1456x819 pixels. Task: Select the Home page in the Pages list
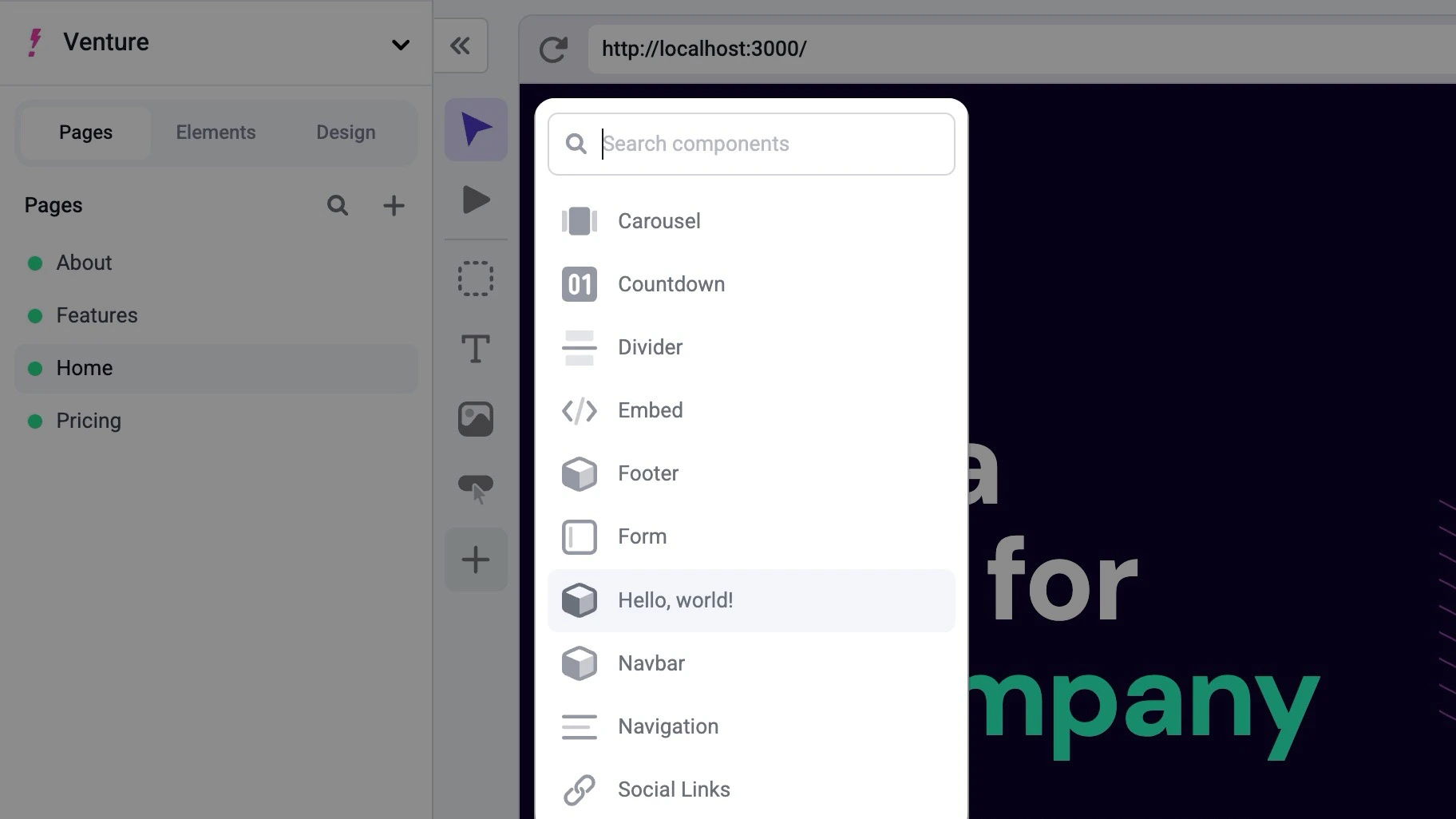[x=84, y=368]
